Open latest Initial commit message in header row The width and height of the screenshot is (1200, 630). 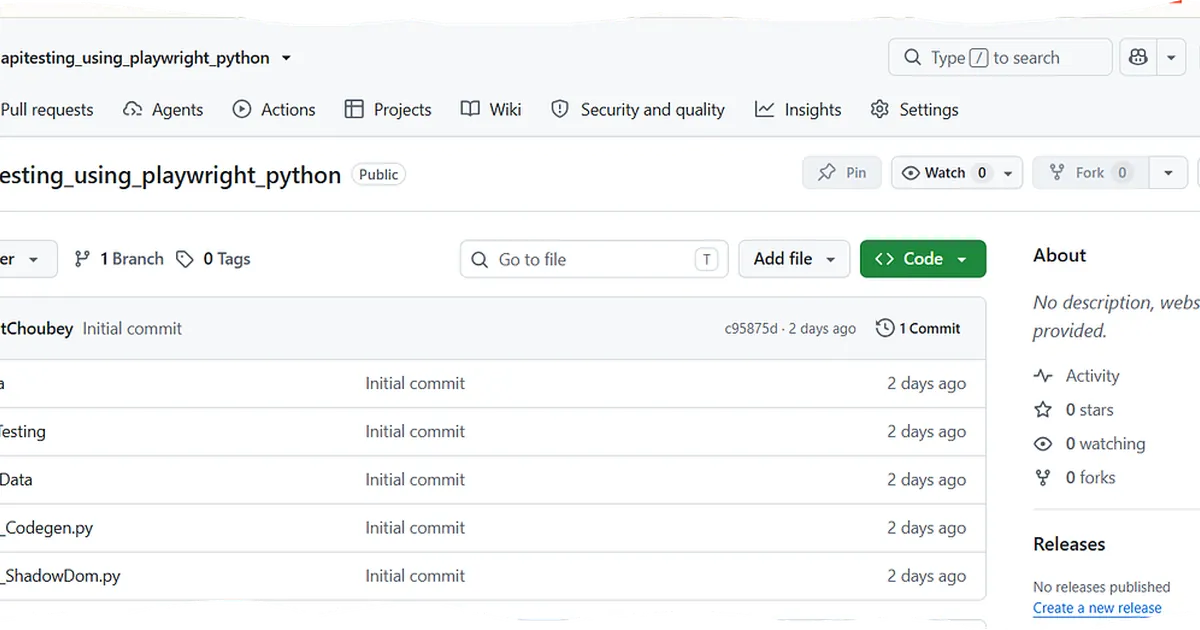tap(132, 328)
